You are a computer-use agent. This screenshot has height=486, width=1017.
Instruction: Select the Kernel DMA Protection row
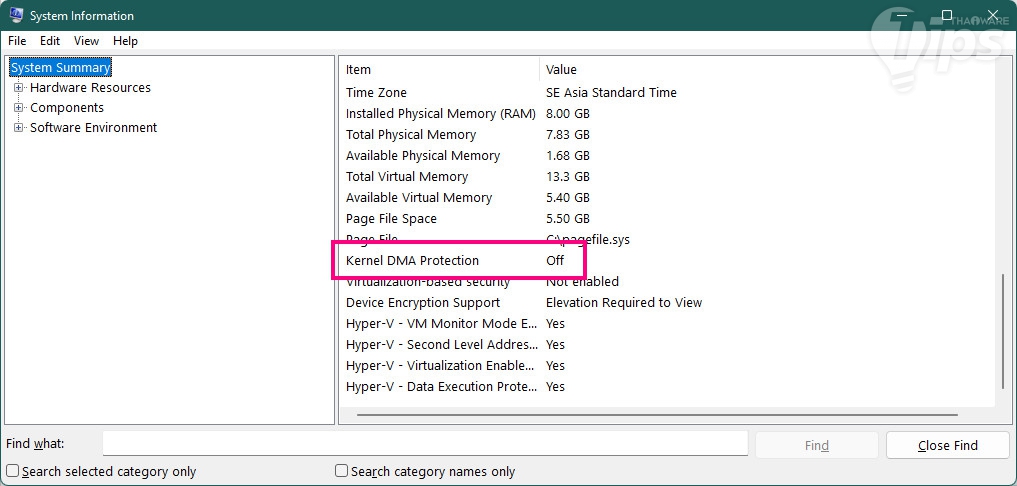(x=412, y=261)
